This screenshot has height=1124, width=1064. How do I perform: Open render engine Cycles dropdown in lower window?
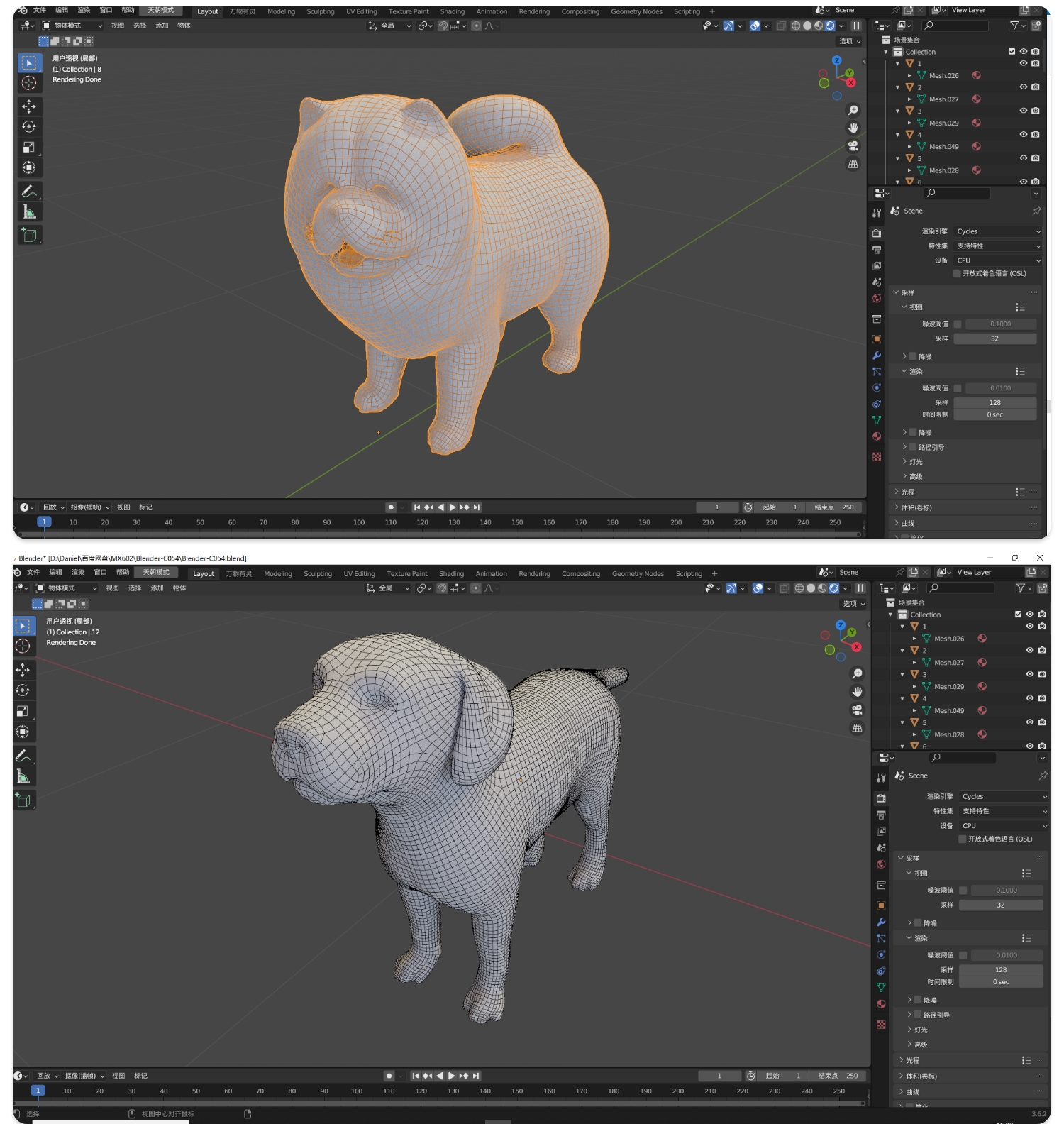click(x=1004, y=796)
